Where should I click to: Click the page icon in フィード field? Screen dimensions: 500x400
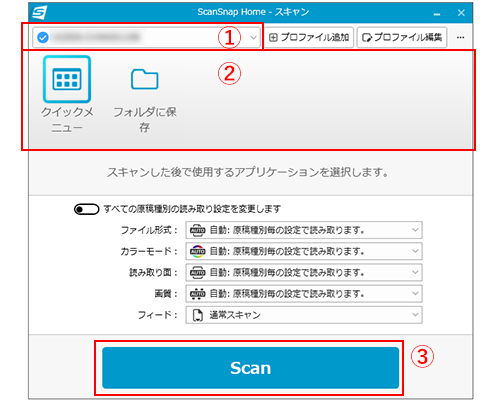(x=198, y=315)
